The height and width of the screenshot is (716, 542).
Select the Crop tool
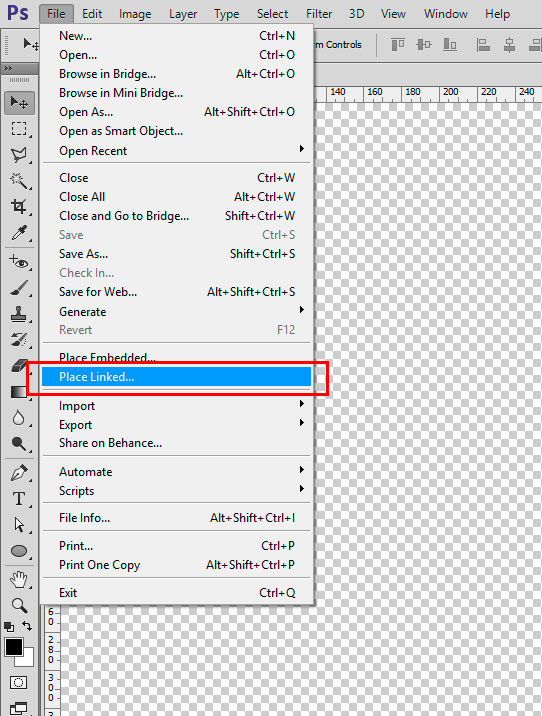19,206
